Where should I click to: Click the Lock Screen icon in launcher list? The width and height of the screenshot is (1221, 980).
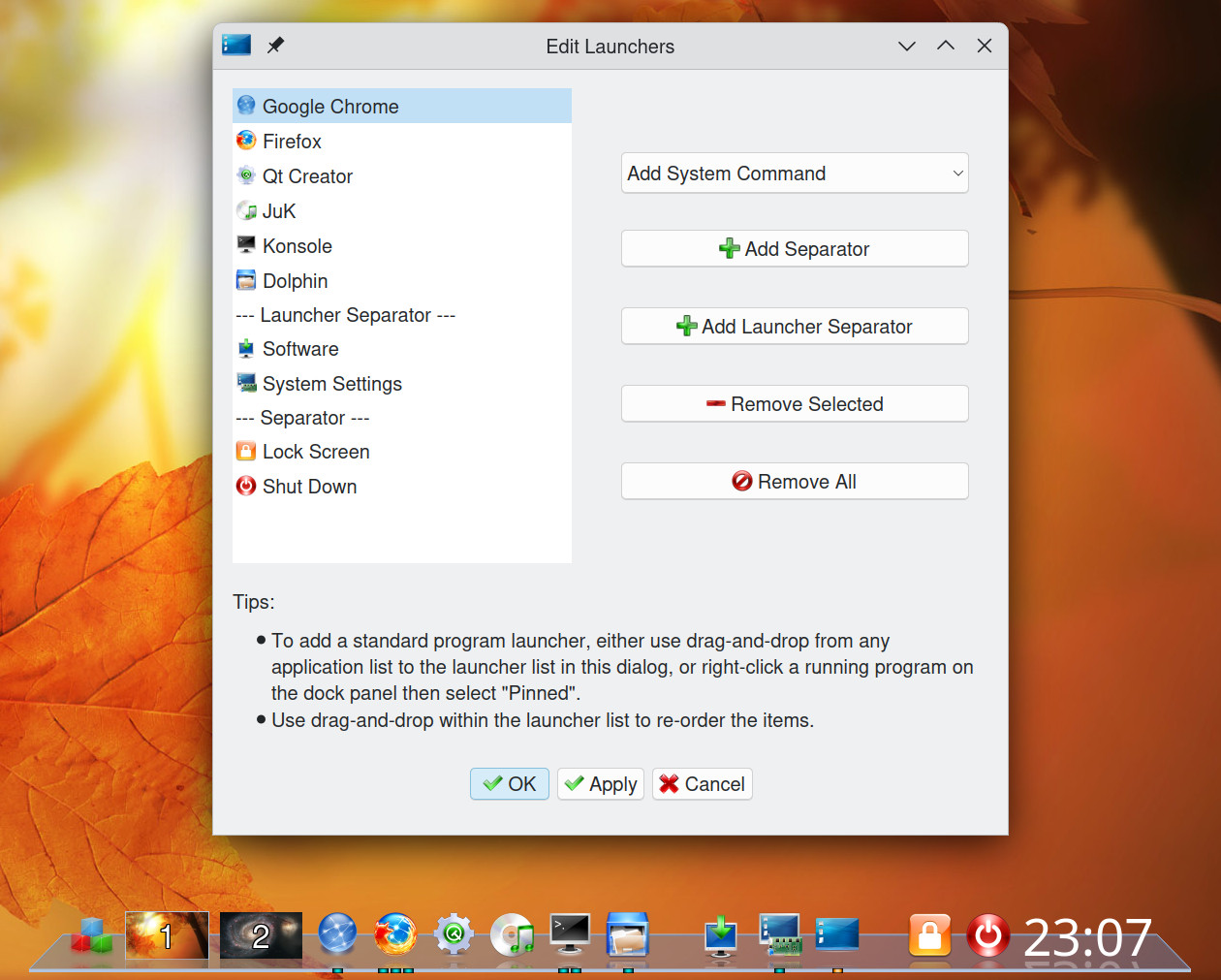click(246, 451)
